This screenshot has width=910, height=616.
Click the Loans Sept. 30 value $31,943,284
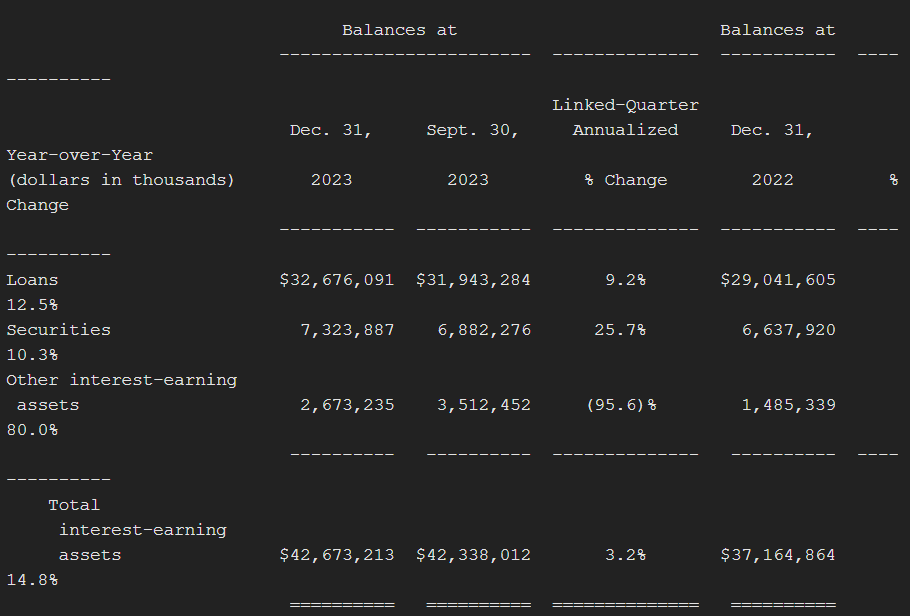(x=473, y=280)
